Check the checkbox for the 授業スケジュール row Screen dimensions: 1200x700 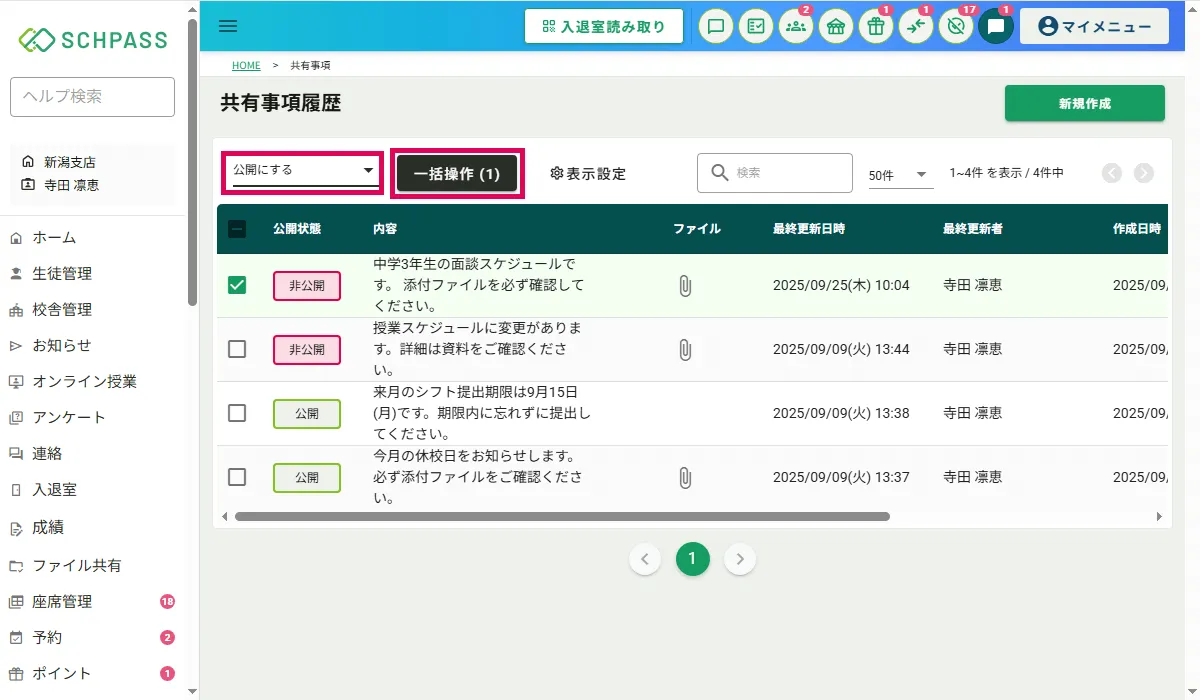point(237,349)
